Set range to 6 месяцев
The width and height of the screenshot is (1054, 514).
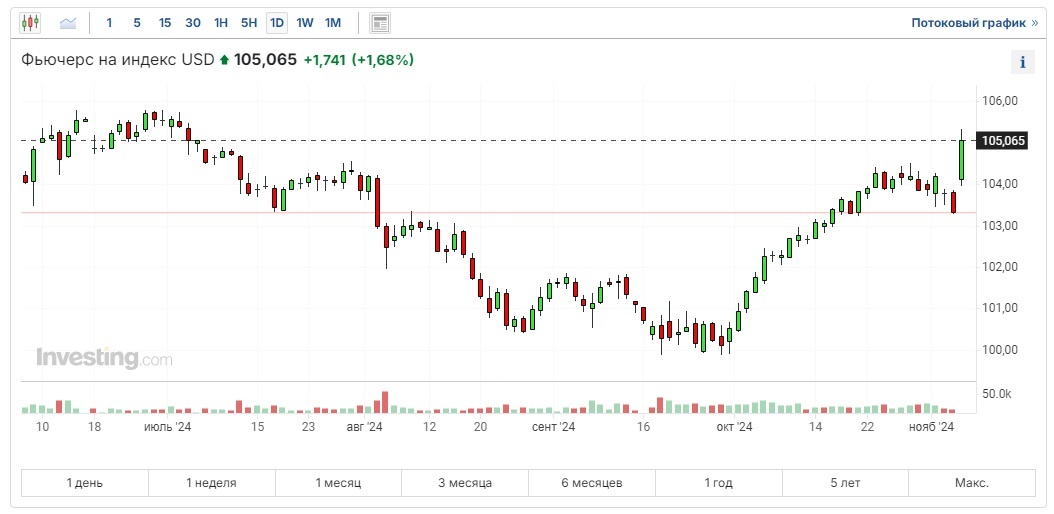pos(592,483)
